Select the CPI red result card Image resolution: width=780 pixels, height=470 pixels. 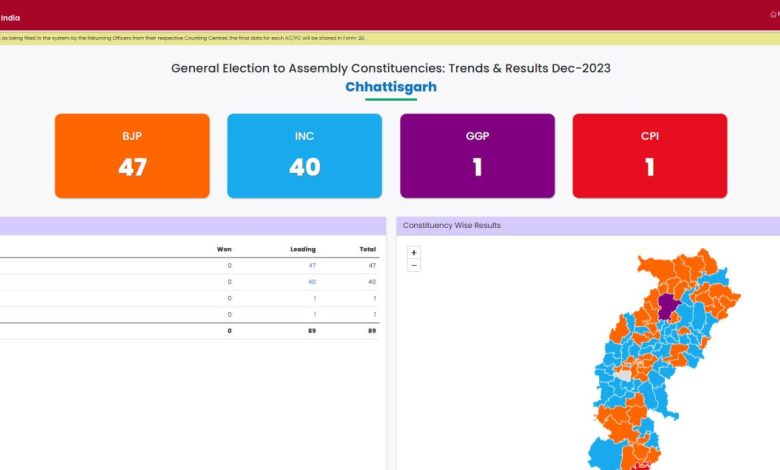coord(649,155)
